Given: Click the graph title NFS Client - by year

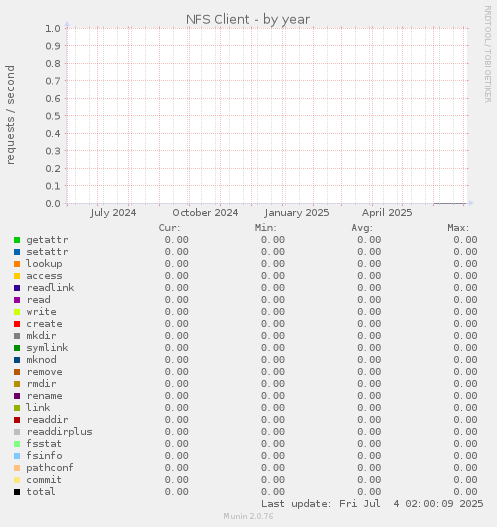Looking at the screenshot, I should 248,19.
